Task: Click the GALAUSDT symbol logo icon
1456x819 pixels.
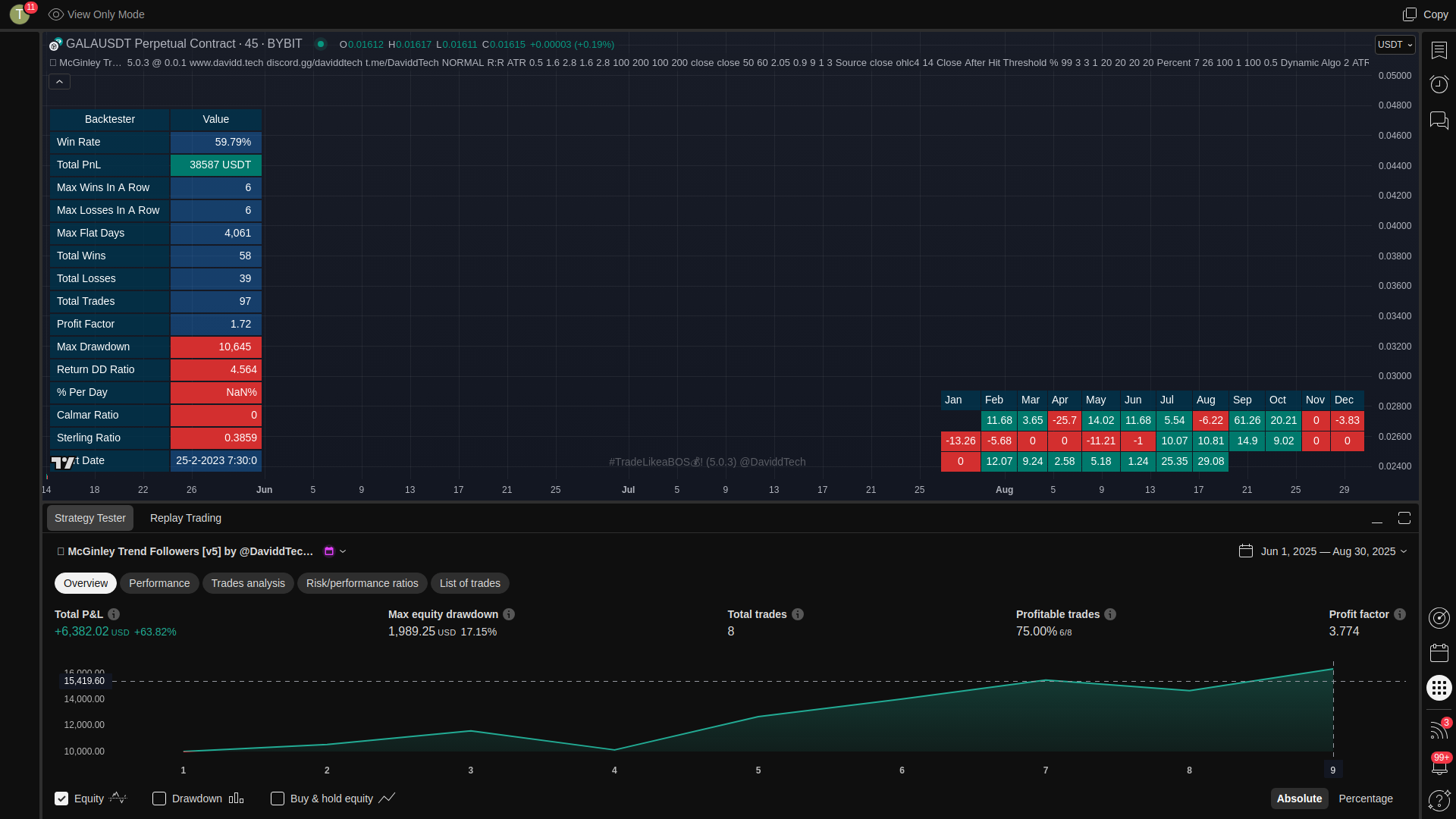Action: pos(55,44)
